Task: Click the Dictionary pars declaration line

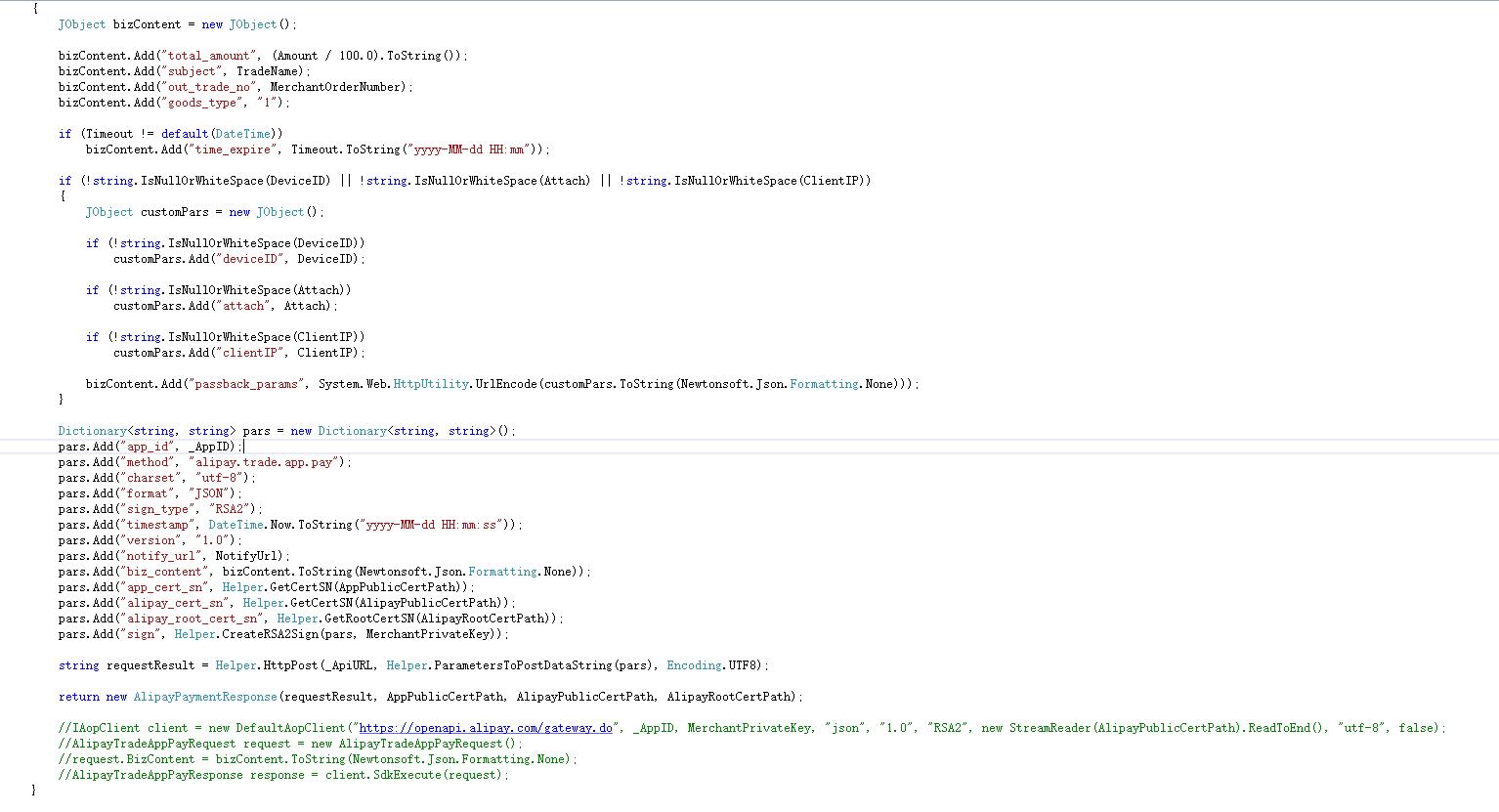Action: [x=286, y=431]
